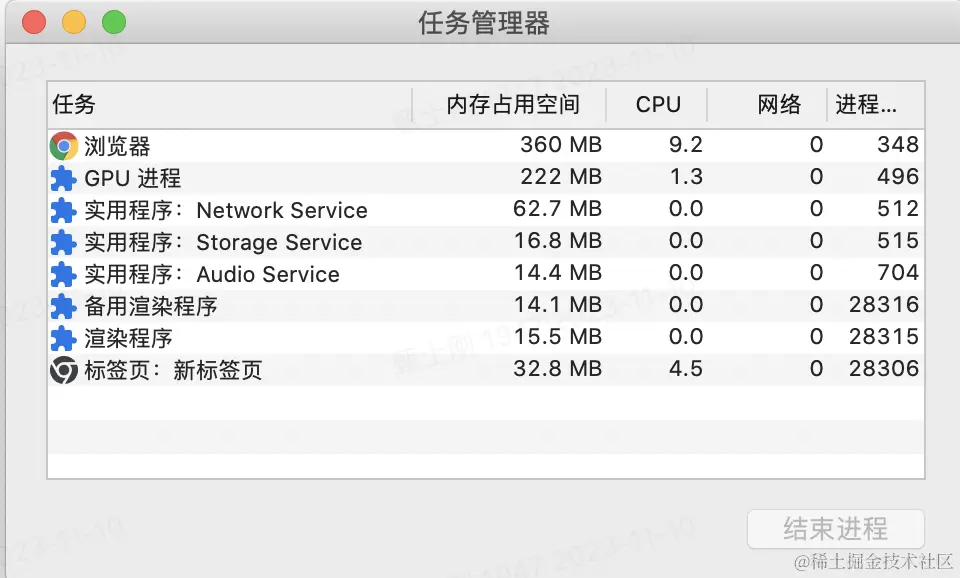
Task: Sort by the 进程 ID column header
Action: [x=866, y=105]
